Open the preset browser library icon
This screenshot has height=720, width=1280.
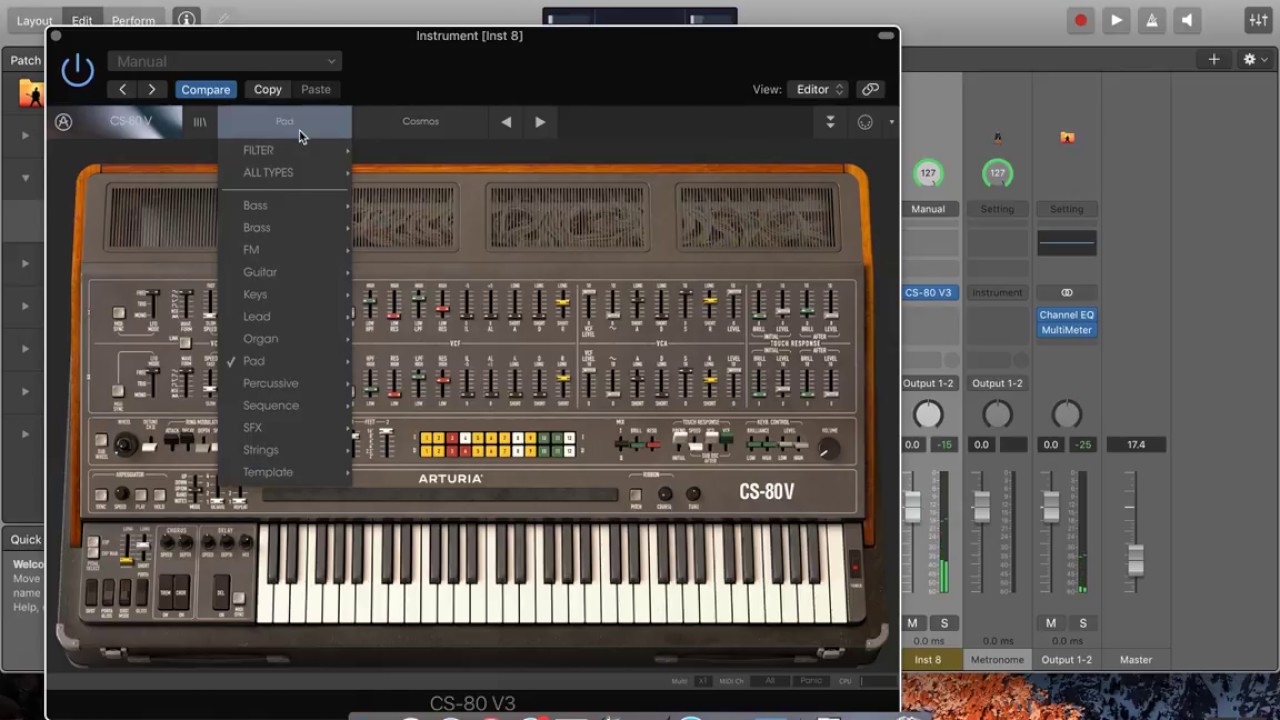[x=200, y=122]
